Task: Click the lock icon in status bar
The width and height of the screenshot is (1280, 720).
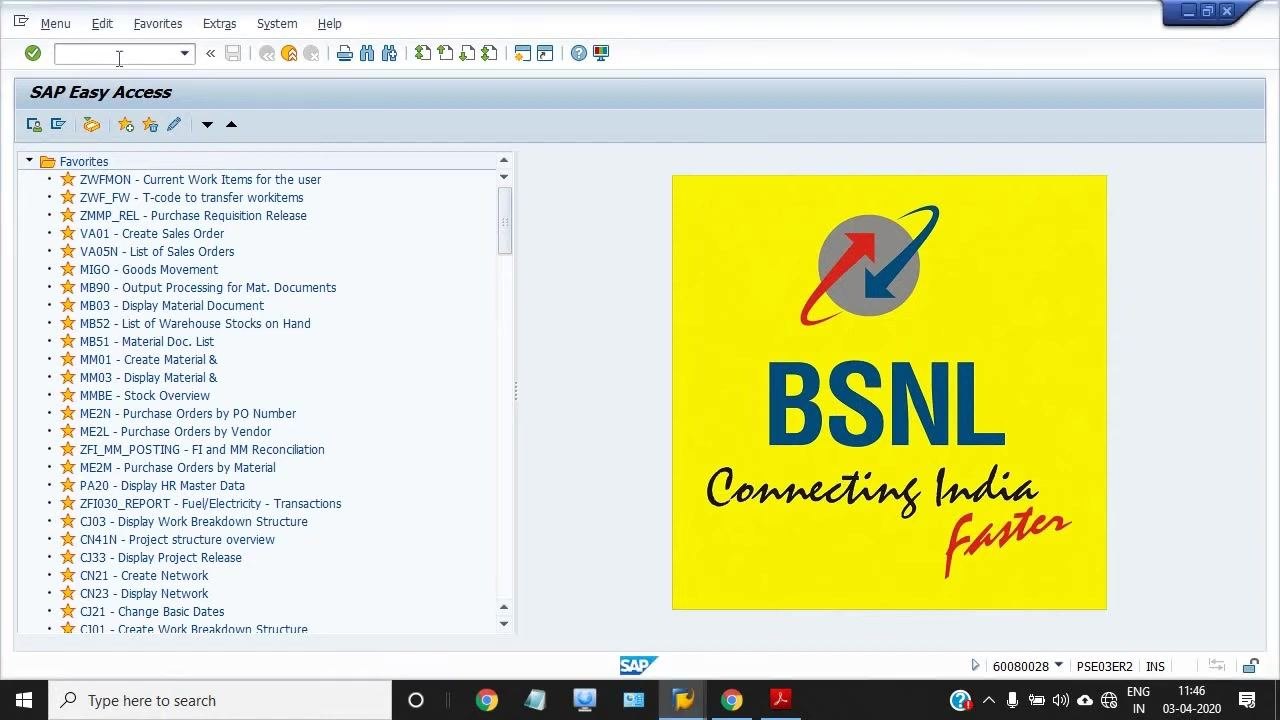Action: pos(1250,666)
